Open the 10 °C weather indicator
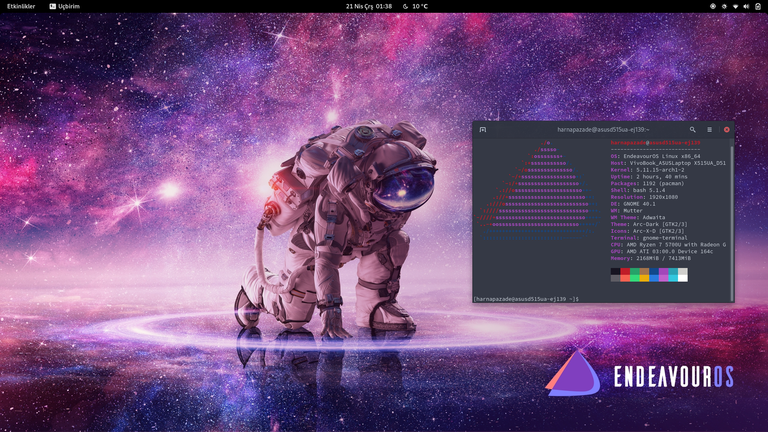768x432 pixels. 419,6
